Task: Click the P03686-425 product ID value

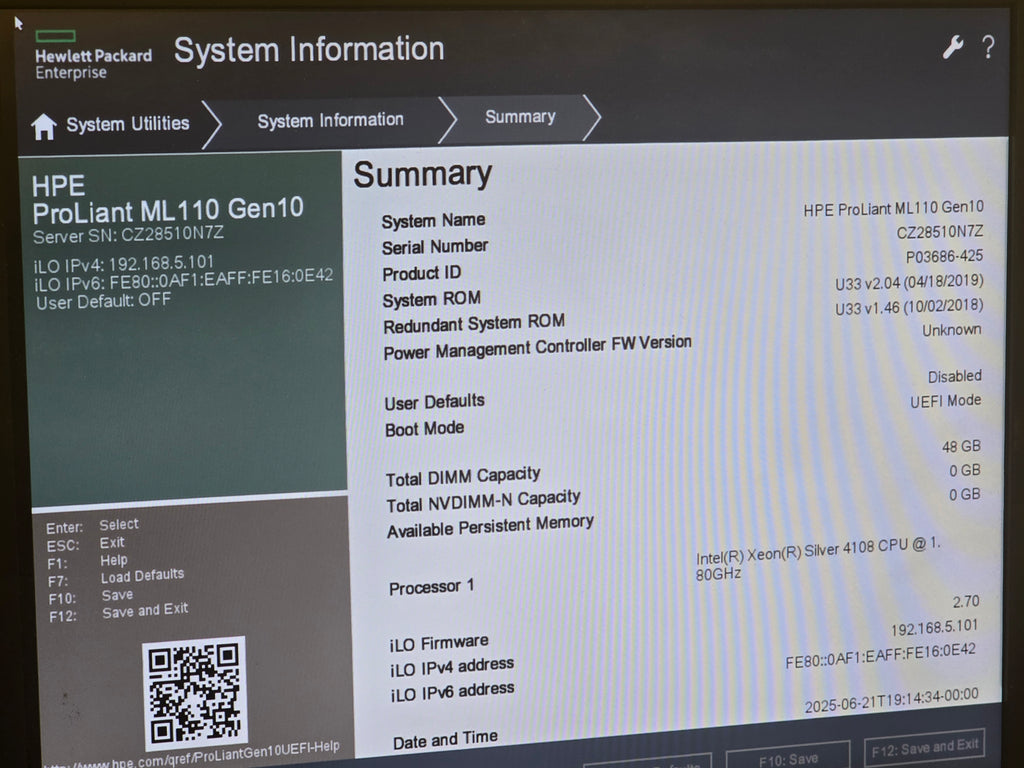Action: [x=944, y=256]
